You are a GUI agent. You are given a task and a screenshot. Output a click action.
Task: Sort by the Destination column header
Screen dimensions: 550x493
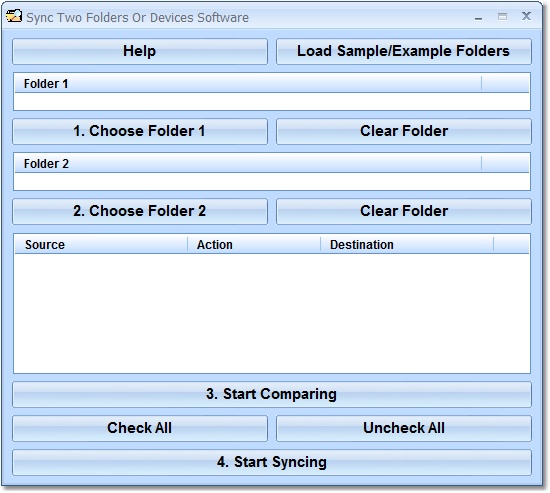tap(407, 245)
